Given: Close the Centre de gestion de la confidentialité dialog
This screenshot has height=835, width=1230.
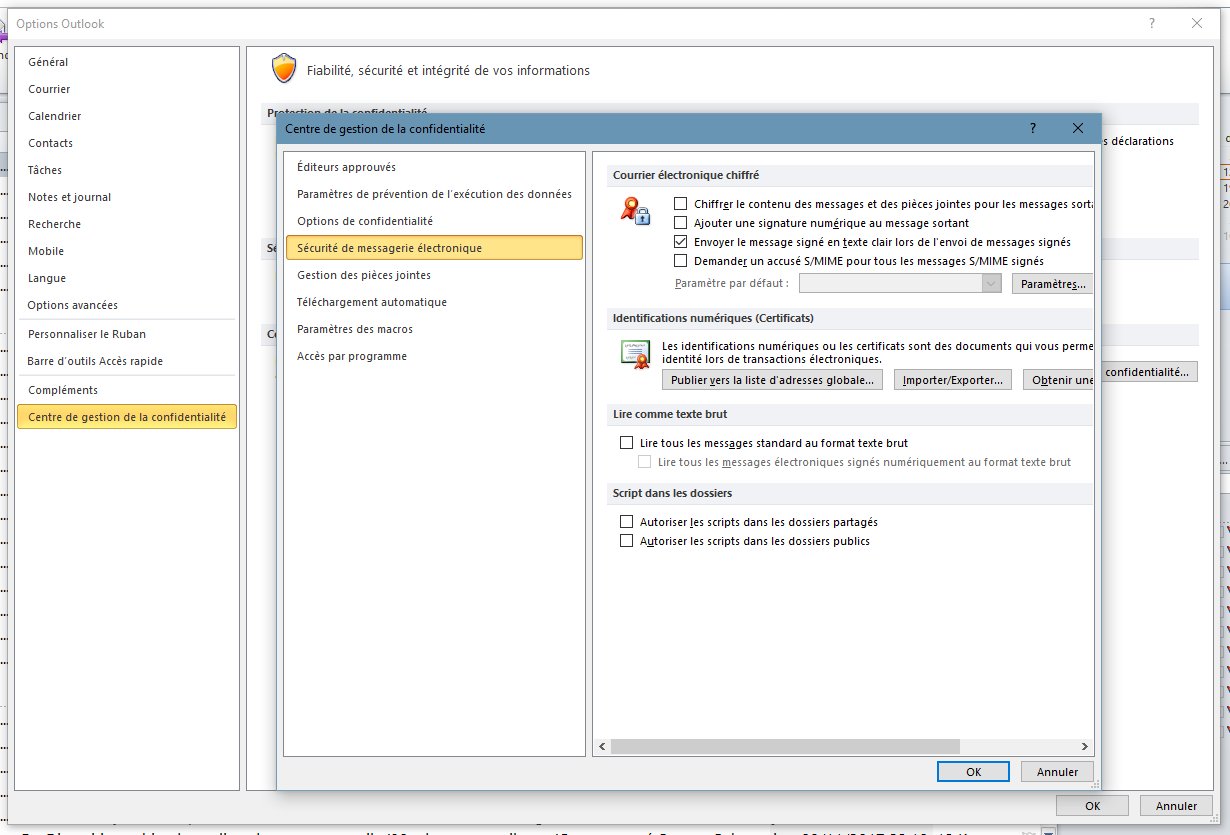Looking at the screenshot, I should [x=1077, y=128].
